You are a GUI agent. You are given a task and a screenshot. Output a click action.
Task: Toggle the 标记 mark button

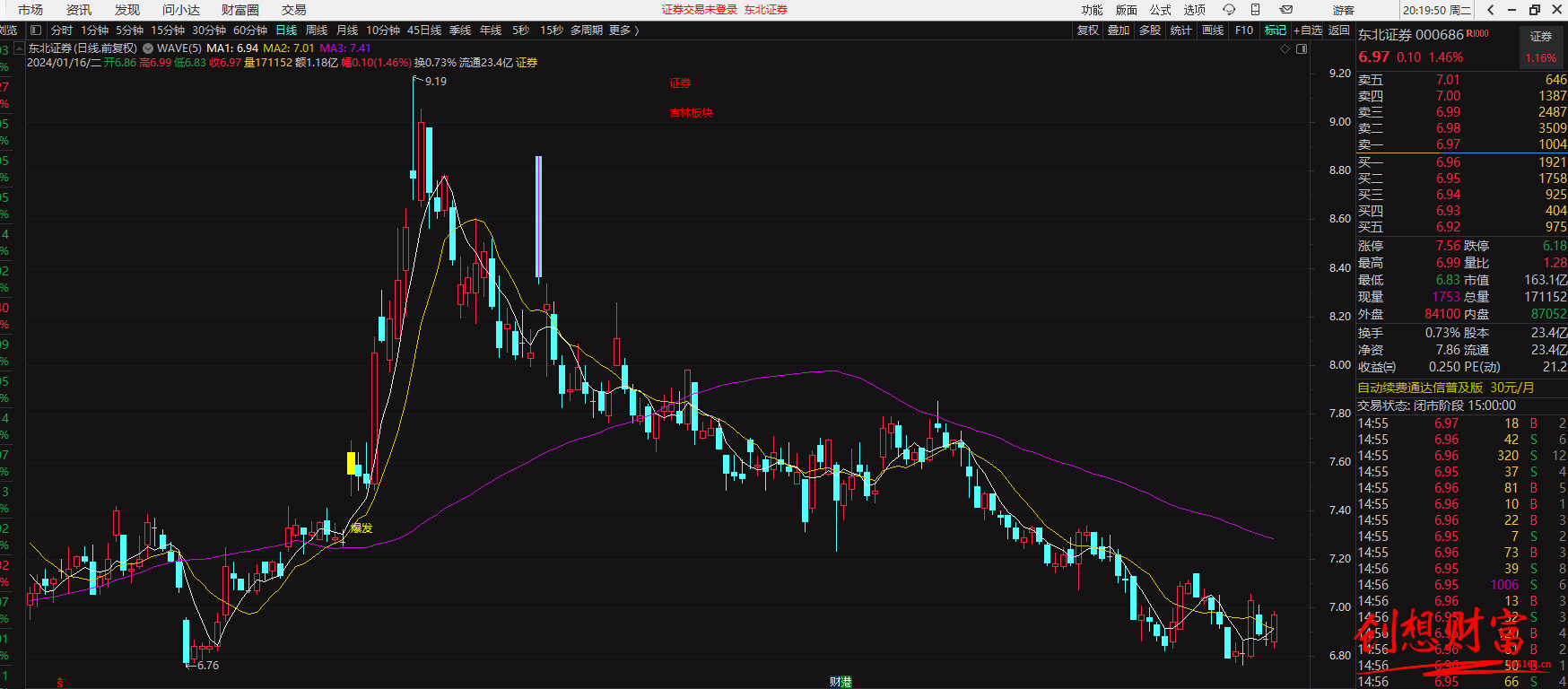tap(1276, 31)
